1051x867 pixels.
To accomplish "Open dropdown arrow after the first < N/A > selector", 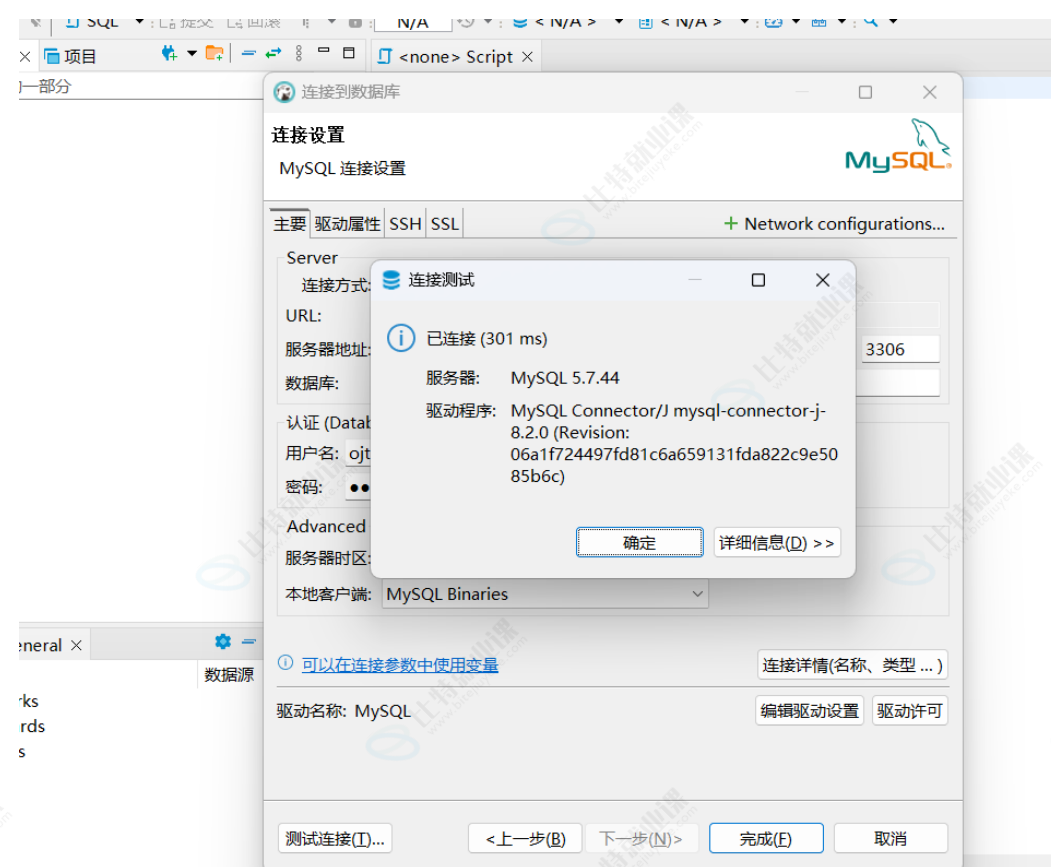I will [x=619, y=21].
